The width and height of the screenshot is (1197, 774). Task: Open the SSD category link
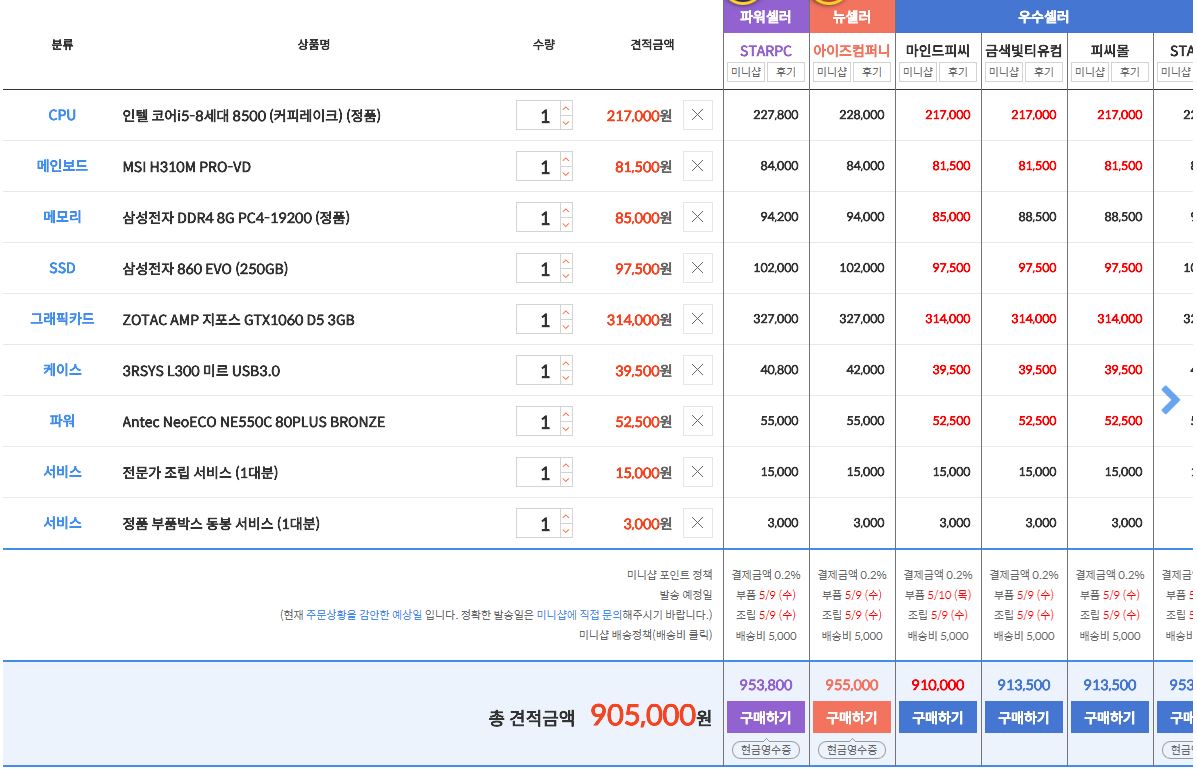62,268
